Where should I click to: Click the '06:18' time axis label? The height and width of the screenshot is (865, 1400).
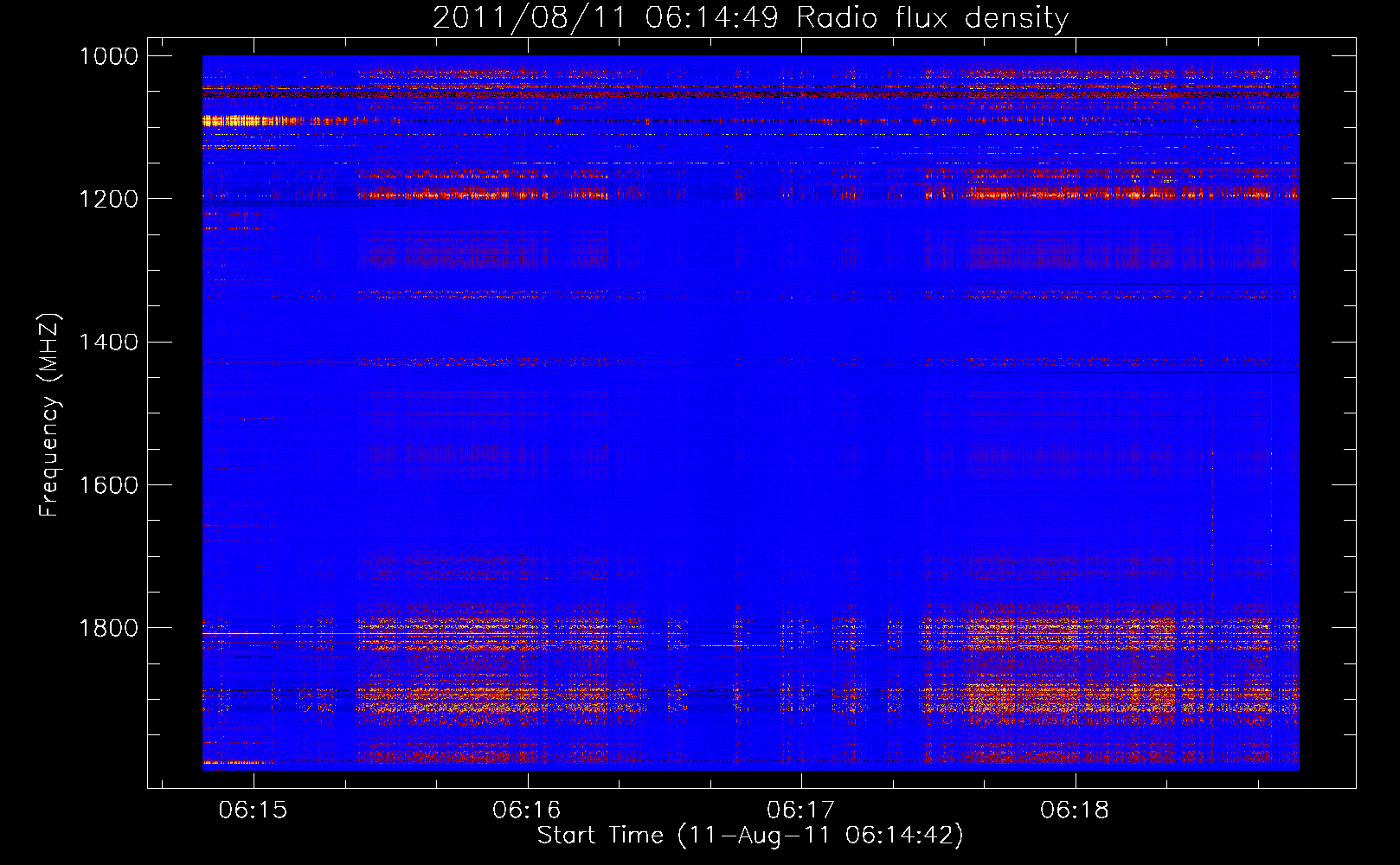click(x=1075, y=811)
